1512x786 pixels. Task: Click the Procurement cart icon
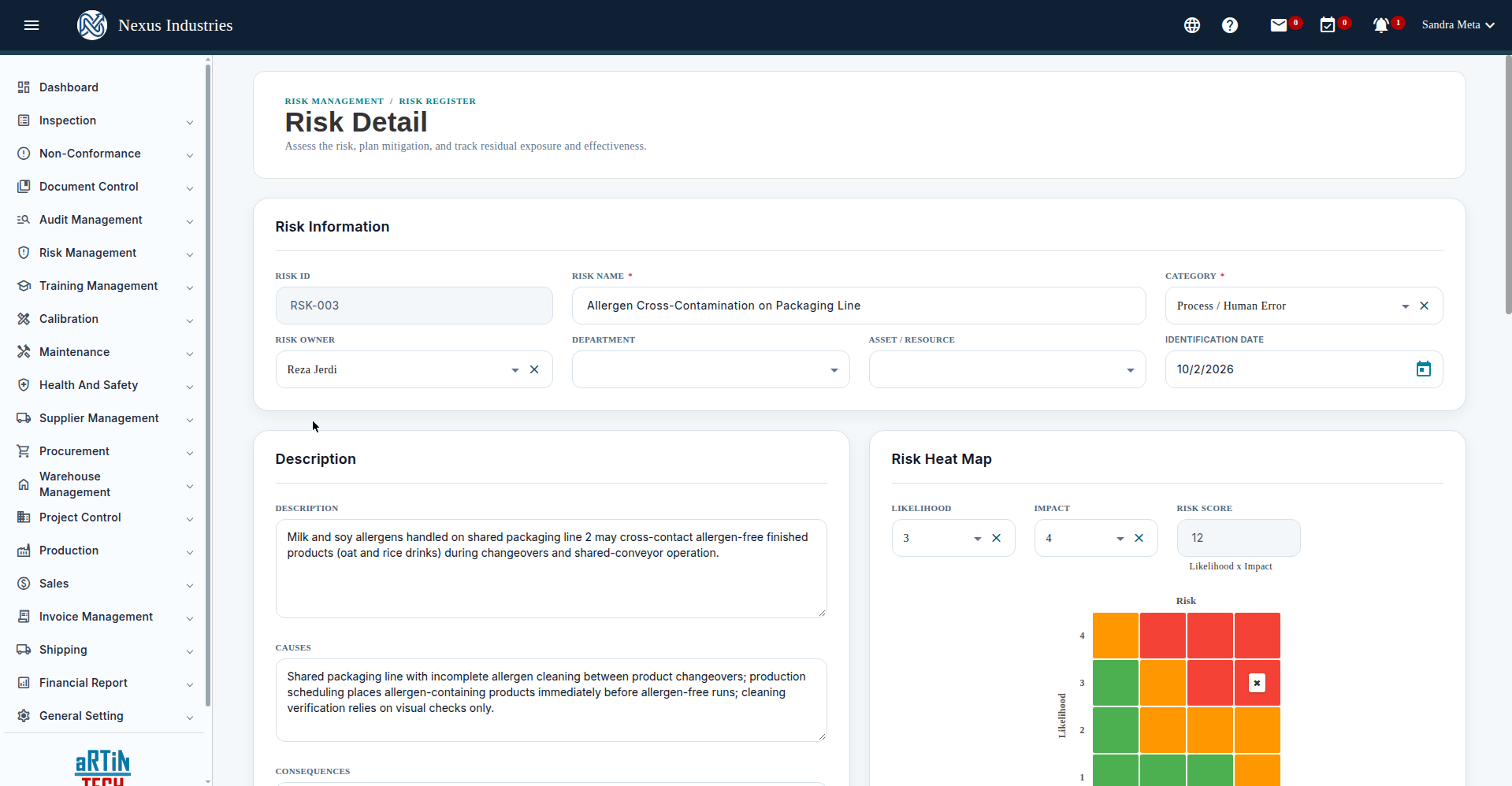click(24, 451)
